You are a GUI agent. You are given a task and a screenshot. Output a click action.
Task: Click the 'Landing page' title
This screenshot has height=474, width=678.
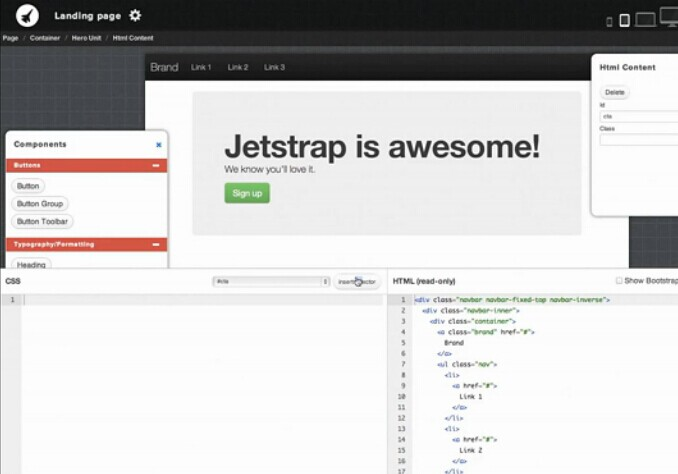coord(87,16)
